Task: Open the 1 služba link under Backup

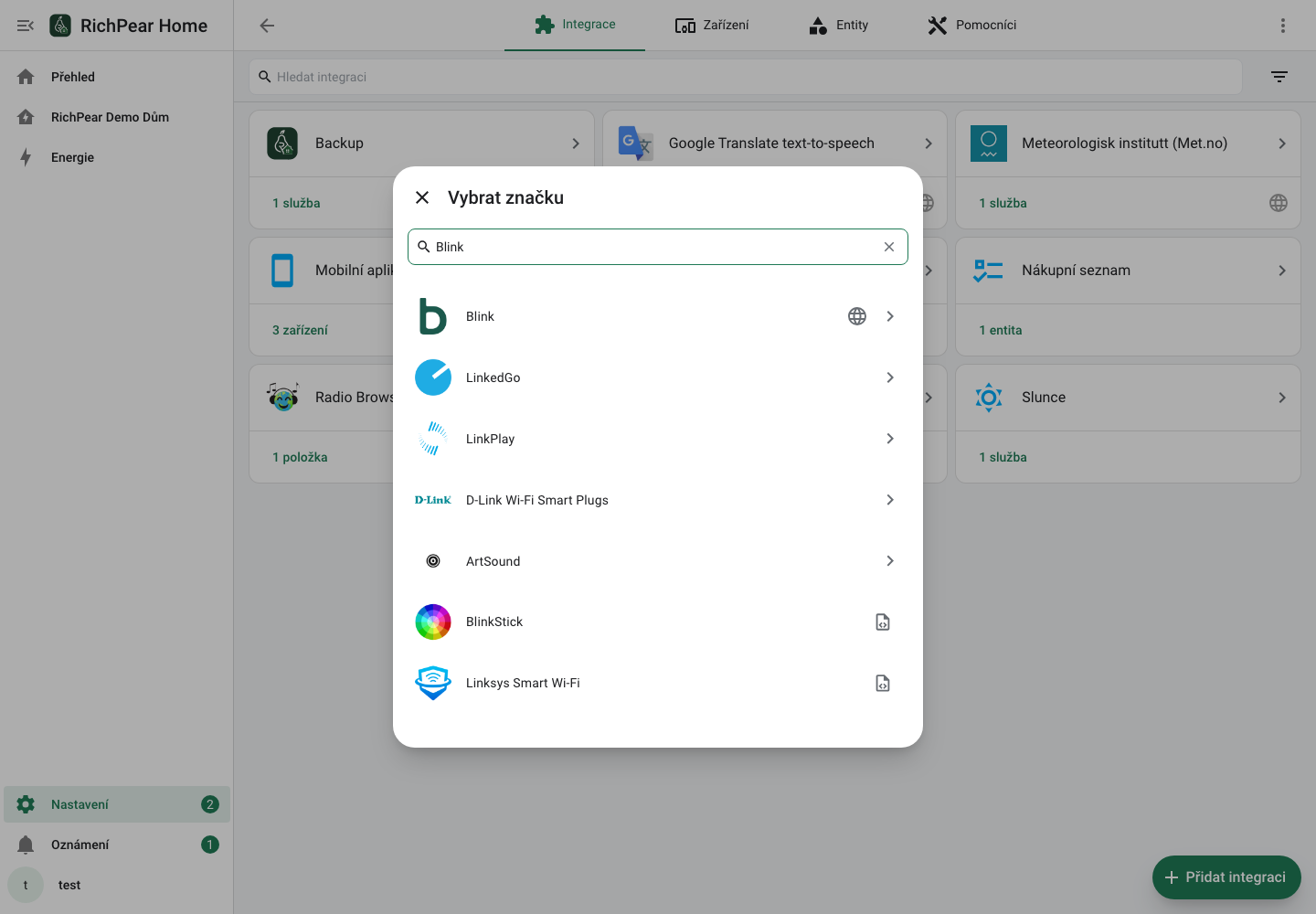Action: 296,203
